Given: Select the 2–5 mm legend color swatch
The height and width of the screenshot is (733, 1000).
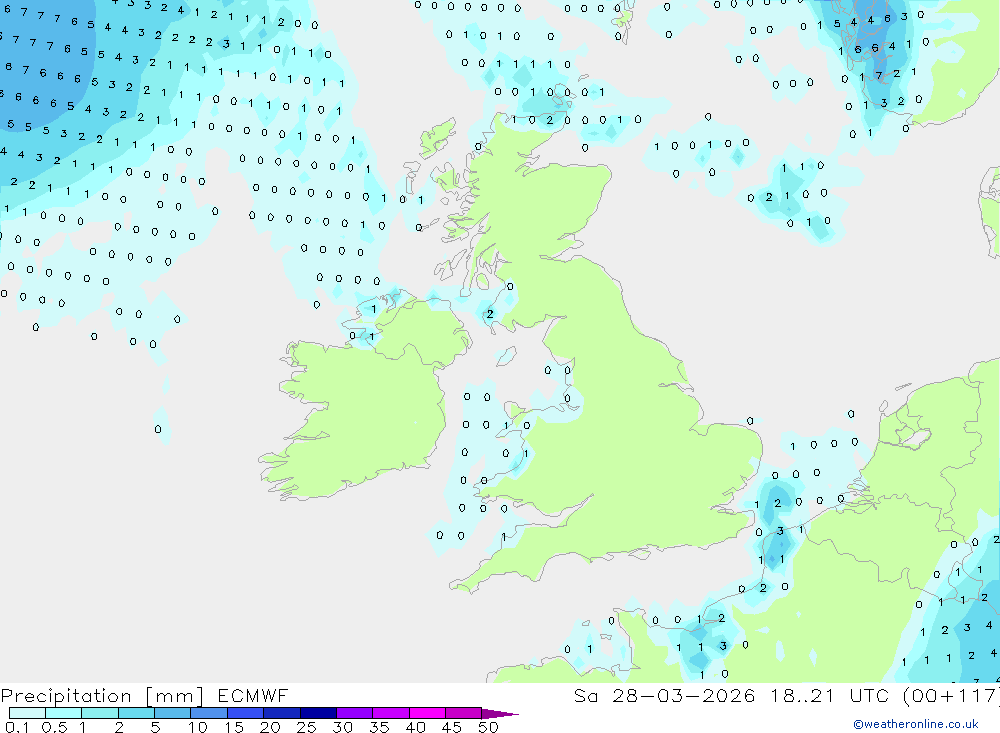Looking at the screenshot, I should tap(136, 713).
